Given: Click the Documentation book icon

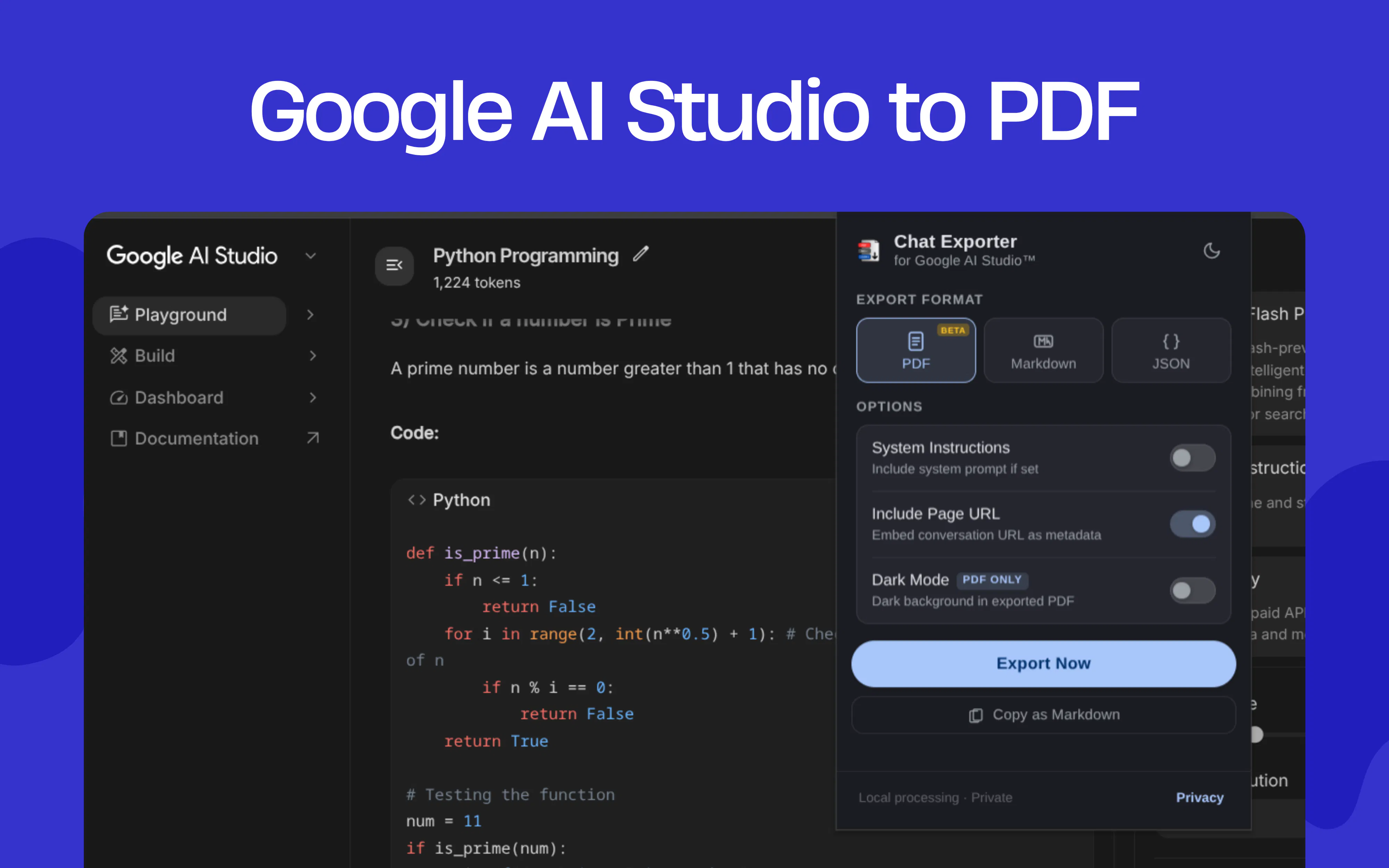Looking at the screenshot, I should point(119,439).
